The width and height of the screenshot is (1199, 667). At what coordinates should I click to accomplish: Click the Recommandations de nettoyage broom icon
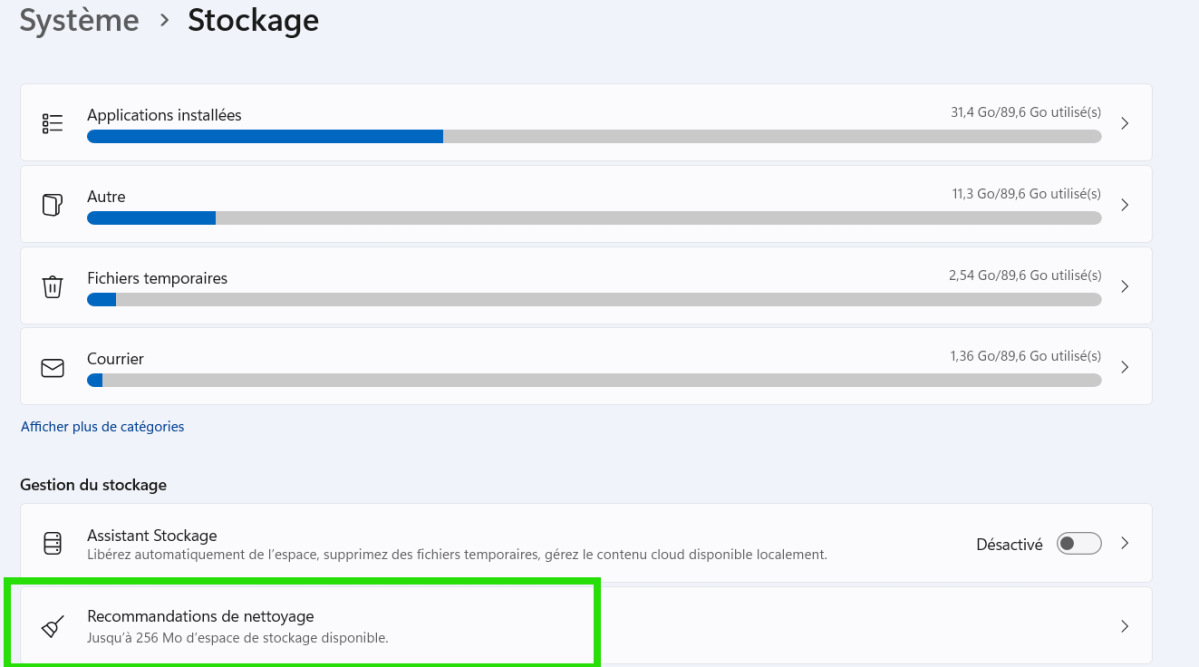(52, 626)
